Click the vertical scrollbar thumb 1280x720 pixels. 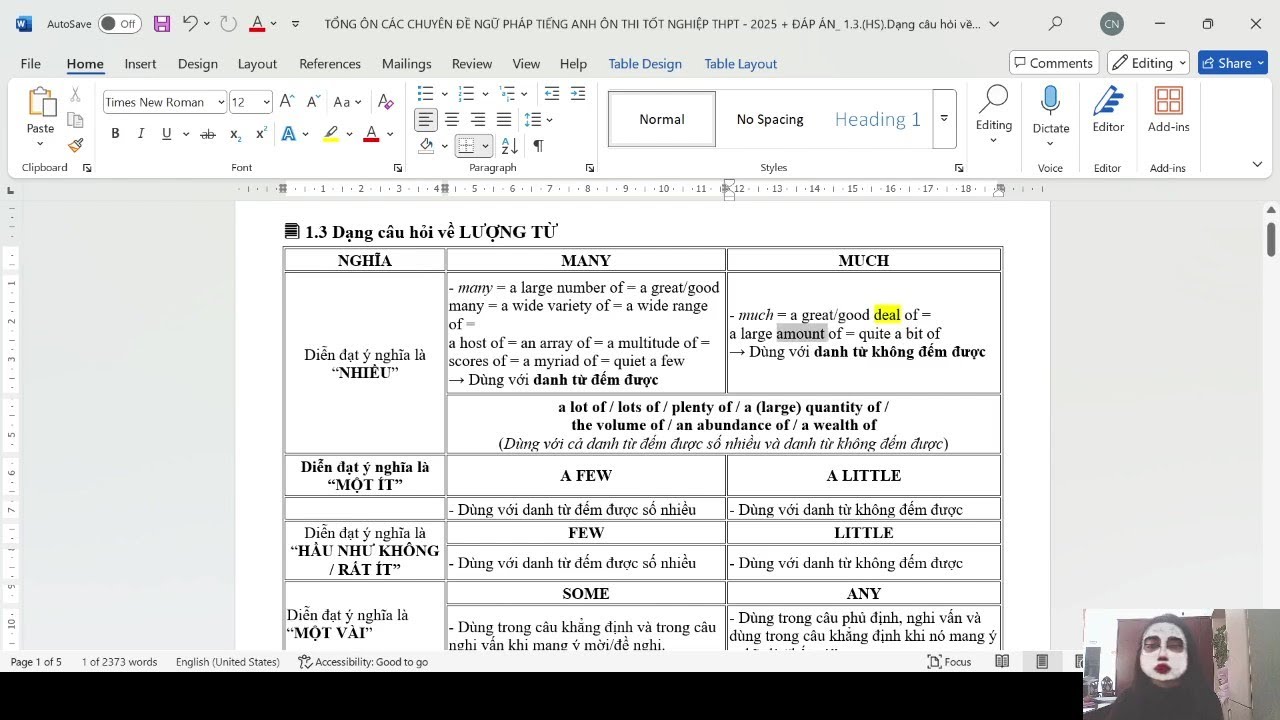(x=1272, y=240)
